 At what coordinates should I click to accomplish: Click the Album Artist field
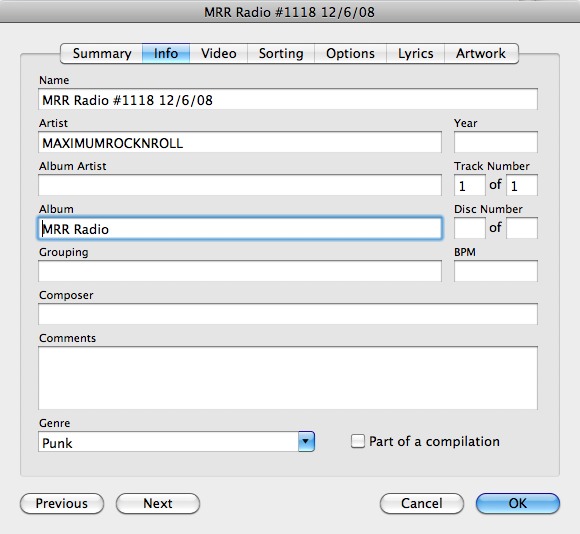click(240, 185)
